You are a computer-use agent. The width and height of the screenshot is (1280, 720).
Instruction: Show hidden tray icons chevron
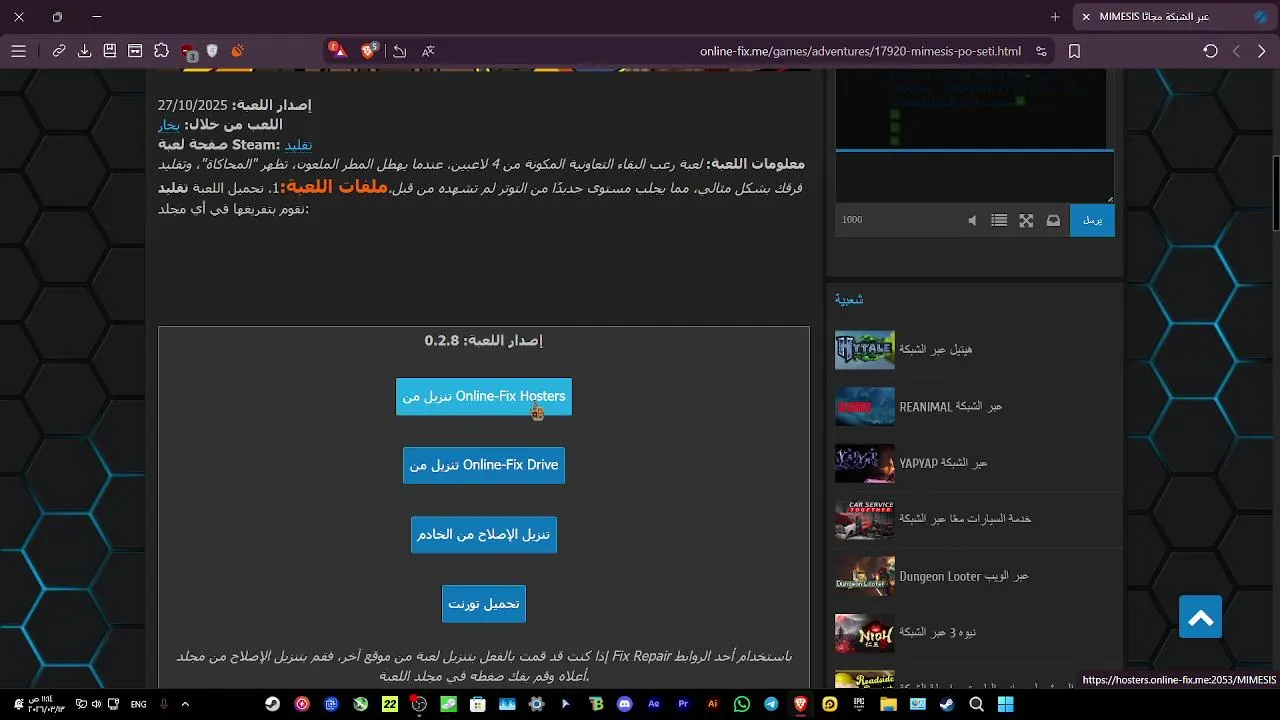click(185, 704)
